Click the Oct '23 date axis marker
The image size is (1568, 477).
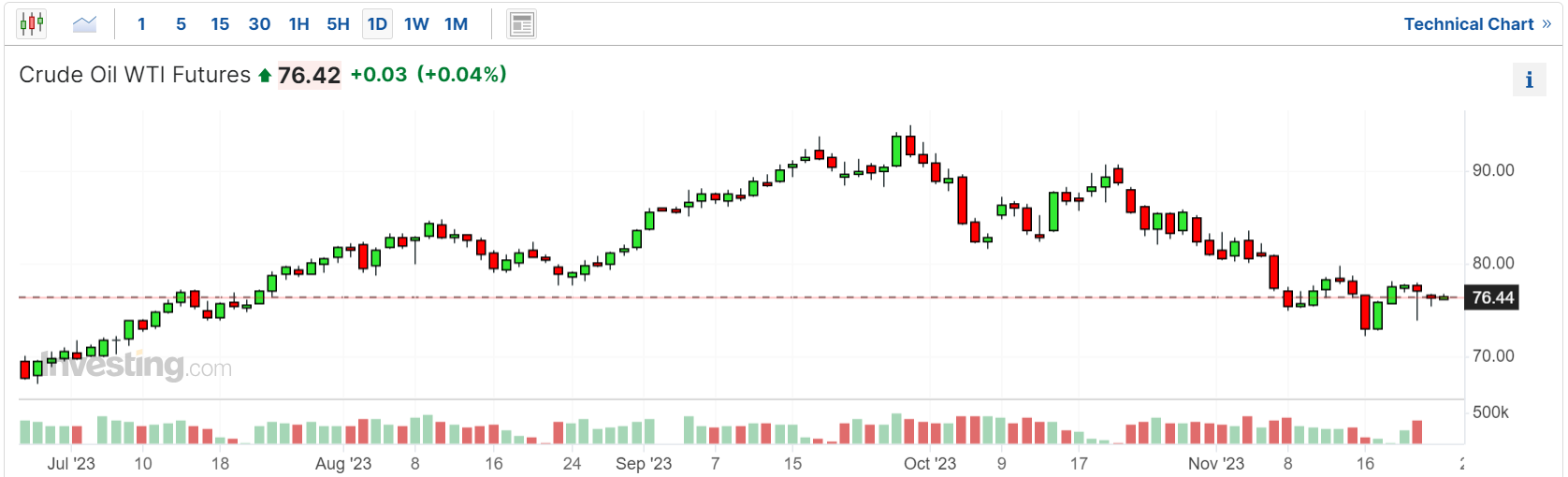click(x=929, y=463)
